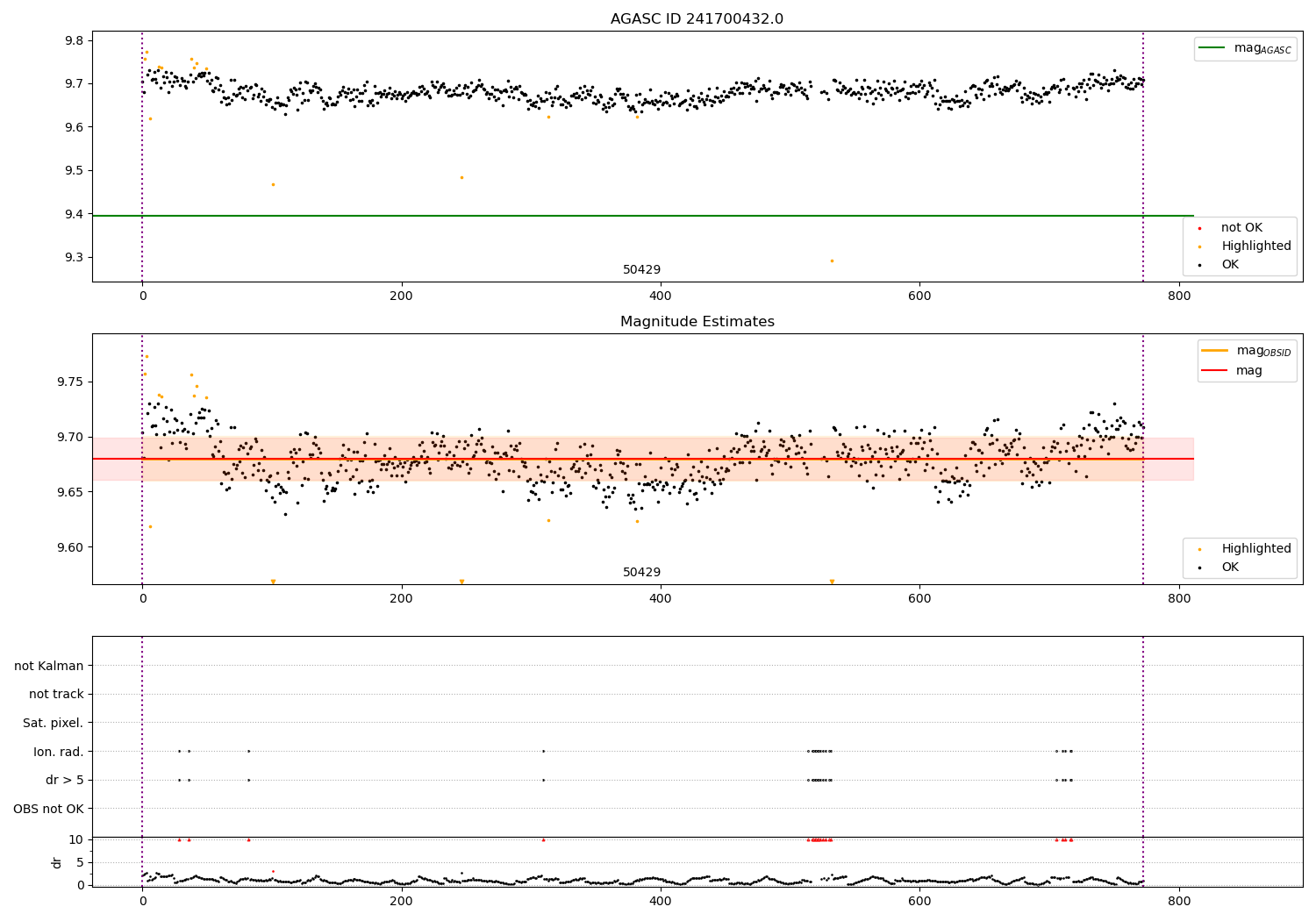Click the title 'AGASC ID 241700432.0'
The image size is (1316, 921).
coord(697,19)
